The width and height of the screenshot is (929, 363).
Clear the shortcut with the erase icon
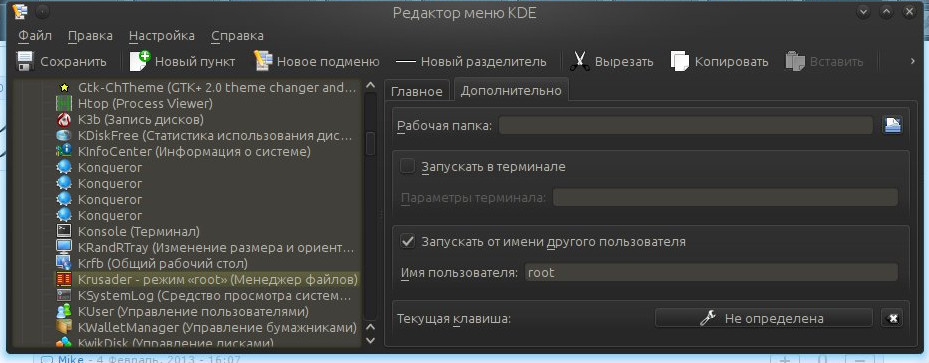tap(892, 318)
